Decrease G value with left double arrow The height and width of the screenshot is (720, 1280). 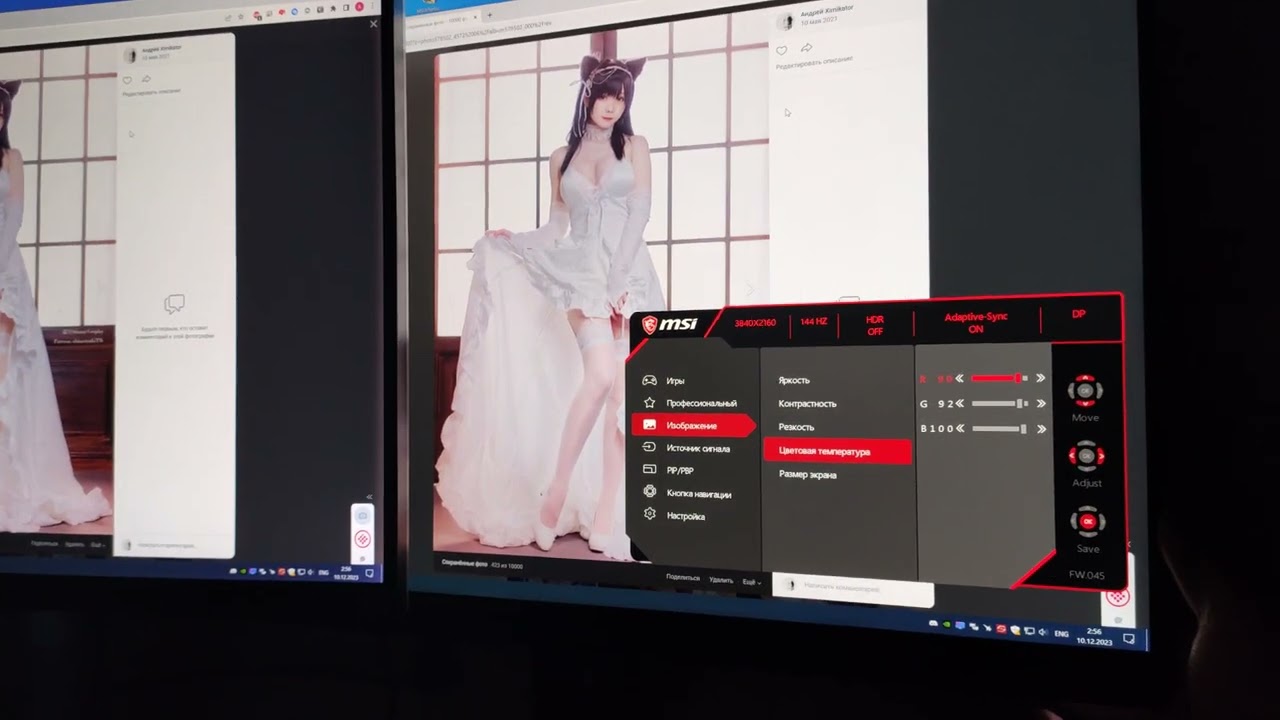pyautogui.click(x=960, y=403)
